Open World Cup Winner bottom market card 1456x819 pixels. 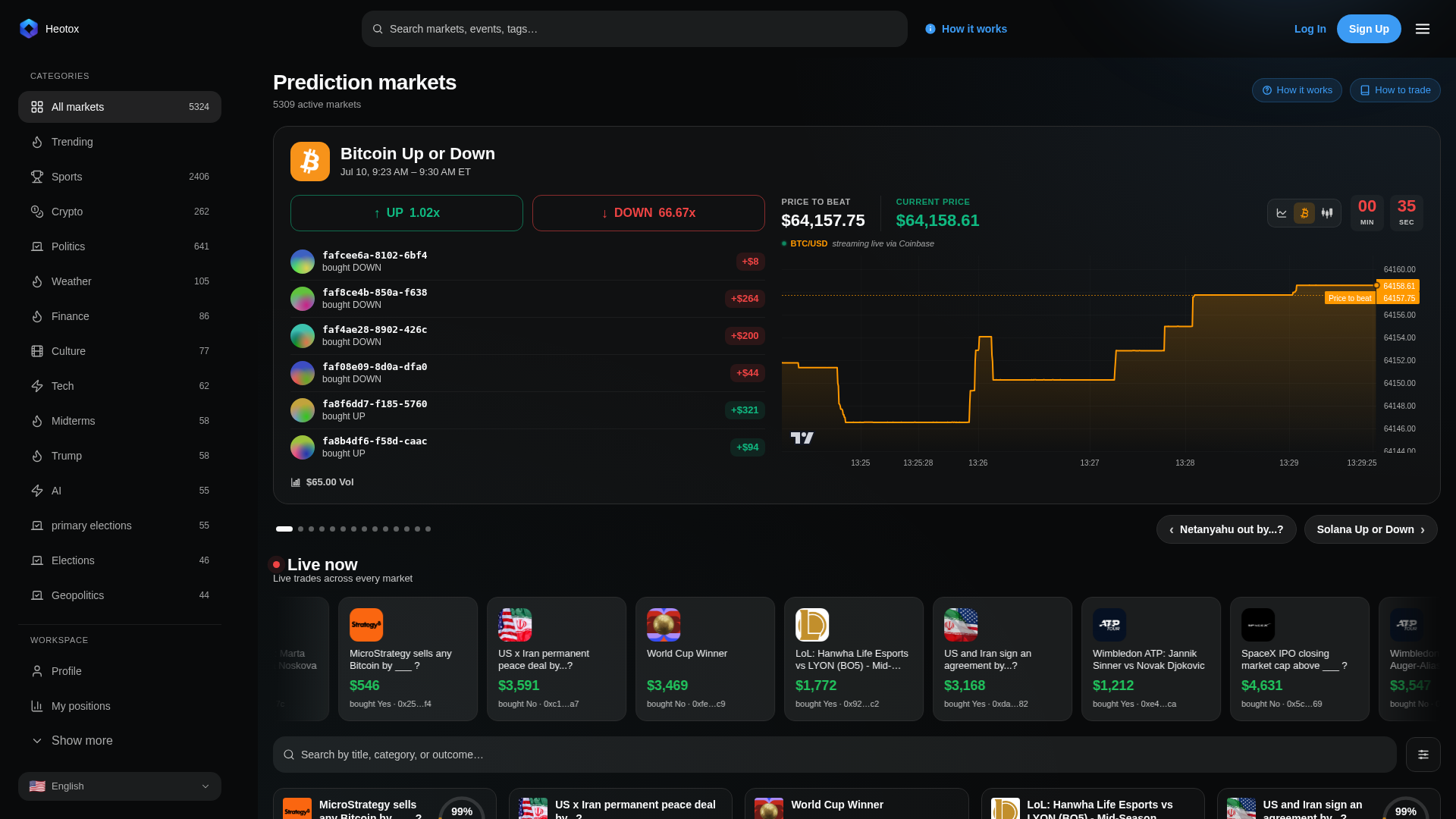[856, 804]
